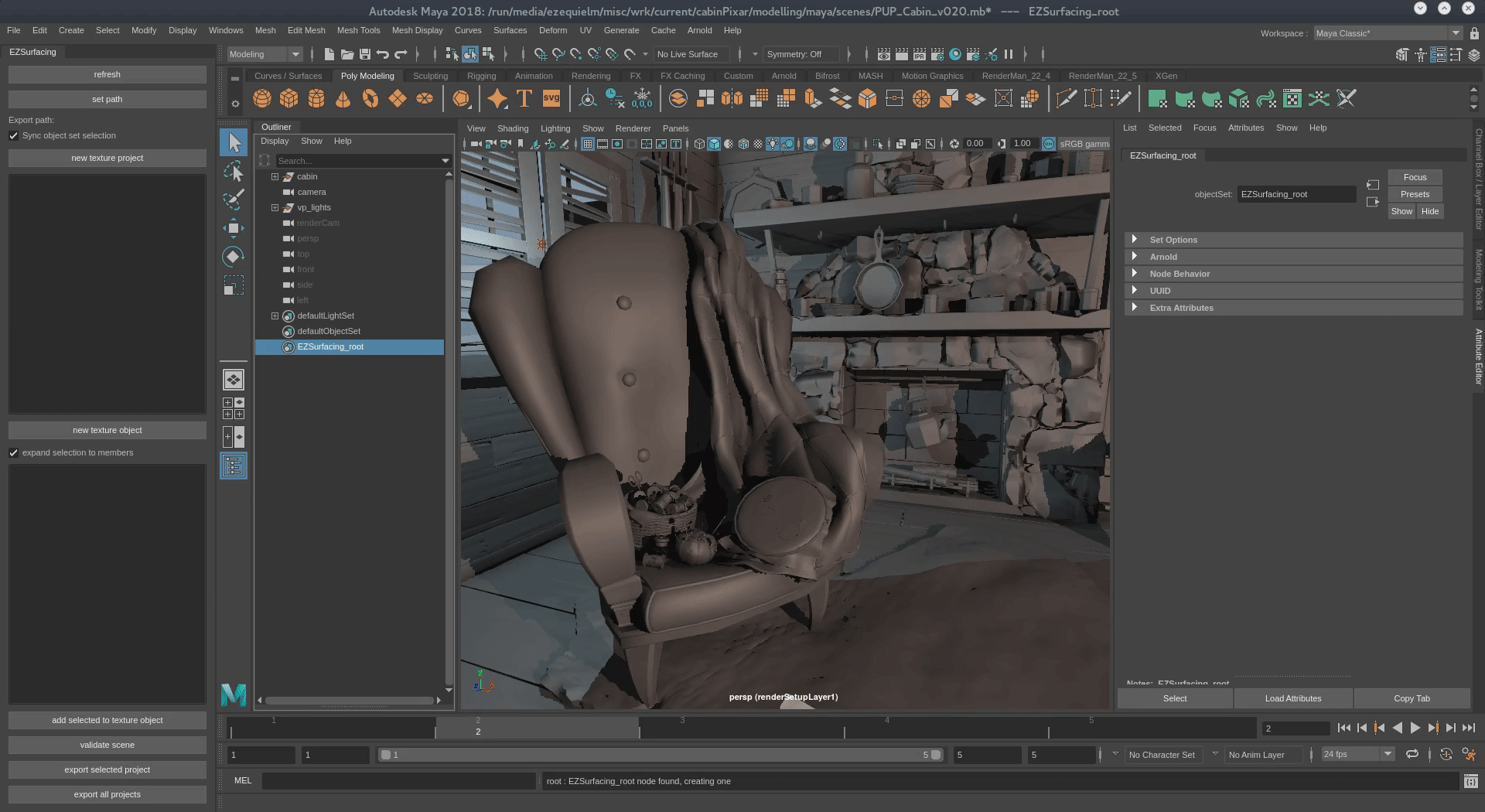Click export all projects button

[x=108, y=794]
